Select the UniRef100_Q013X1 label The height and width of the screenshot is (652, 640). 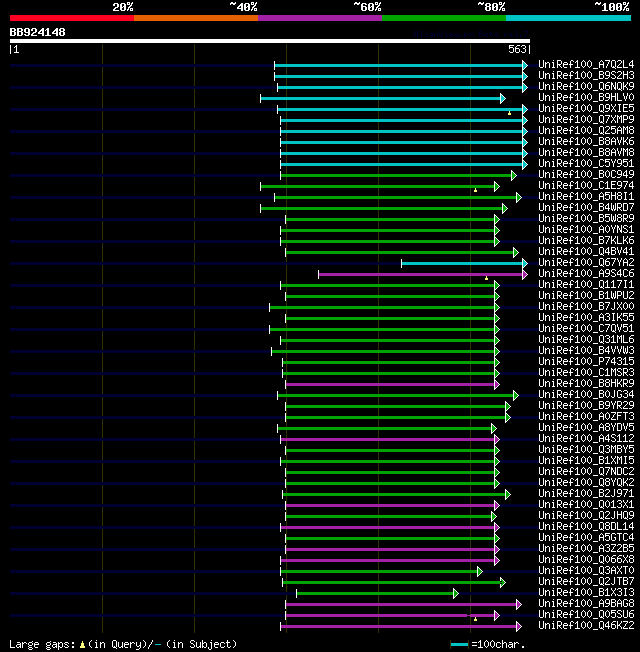pos(586,504)
